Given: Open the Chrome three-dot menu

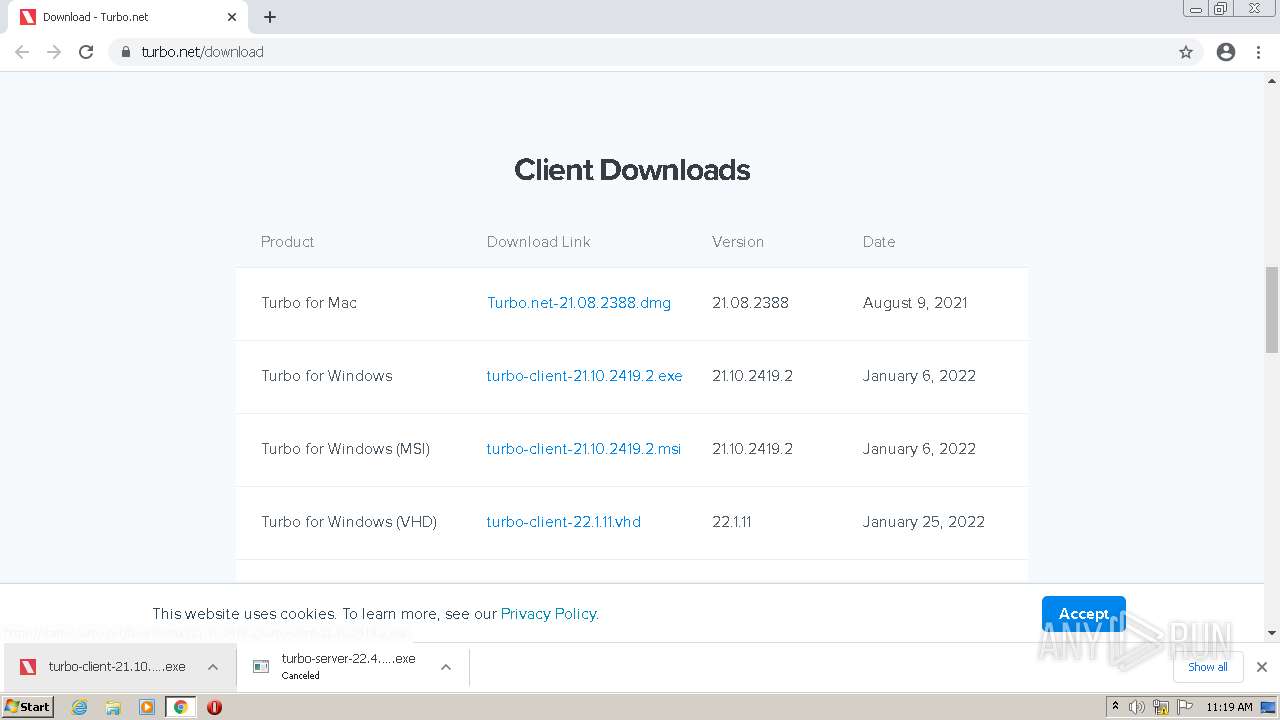Looking at the screenshot, I should [1259, 52].
